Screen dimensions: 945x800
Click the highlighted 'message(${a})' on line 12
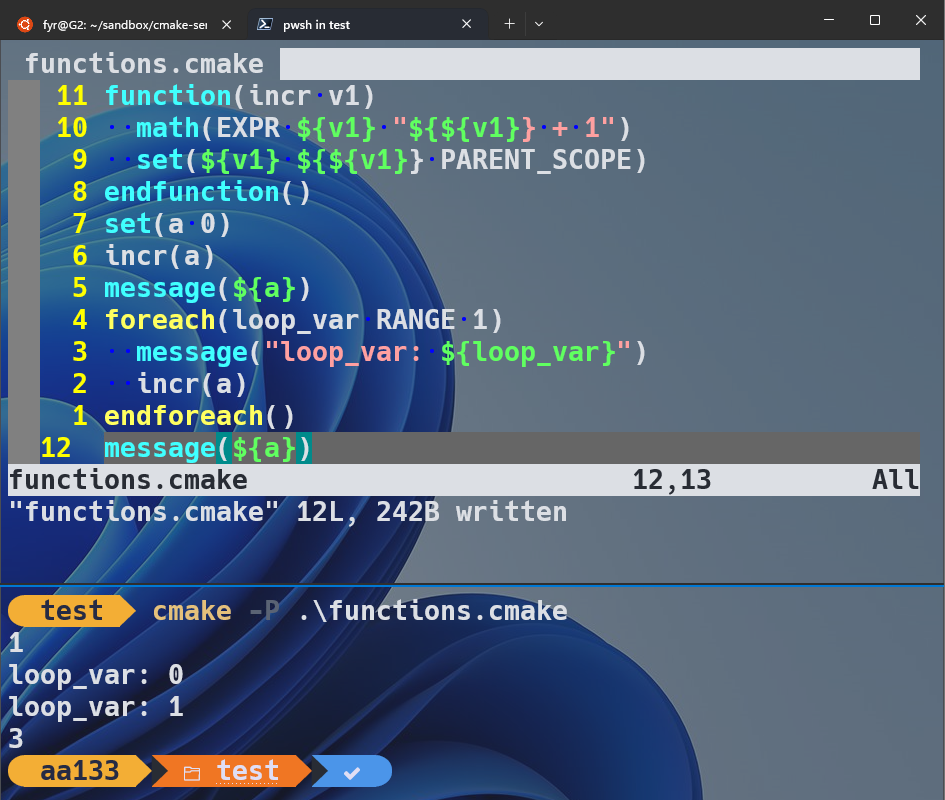tap(207, 448)
